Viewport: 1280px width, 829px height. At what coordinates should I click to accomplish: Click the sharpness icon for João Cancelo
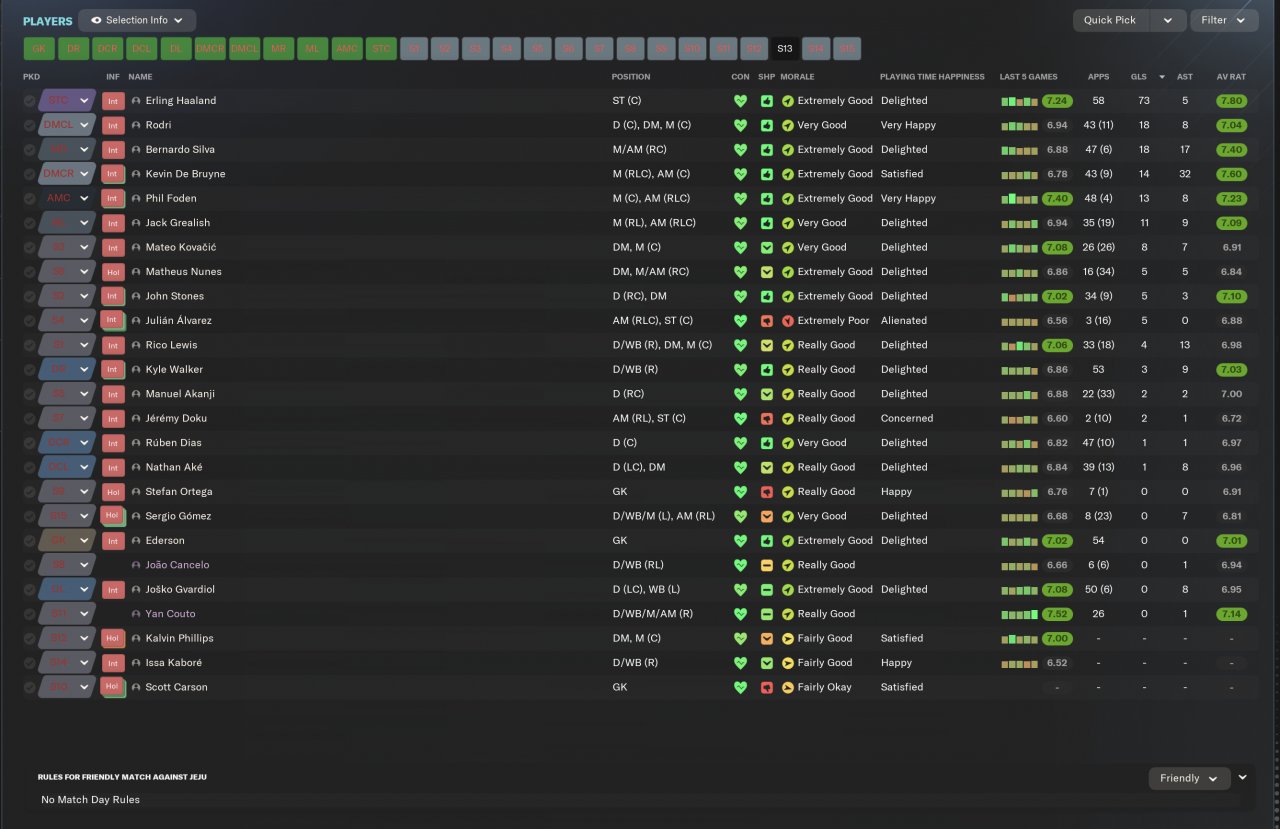click(x=766, y=565)
